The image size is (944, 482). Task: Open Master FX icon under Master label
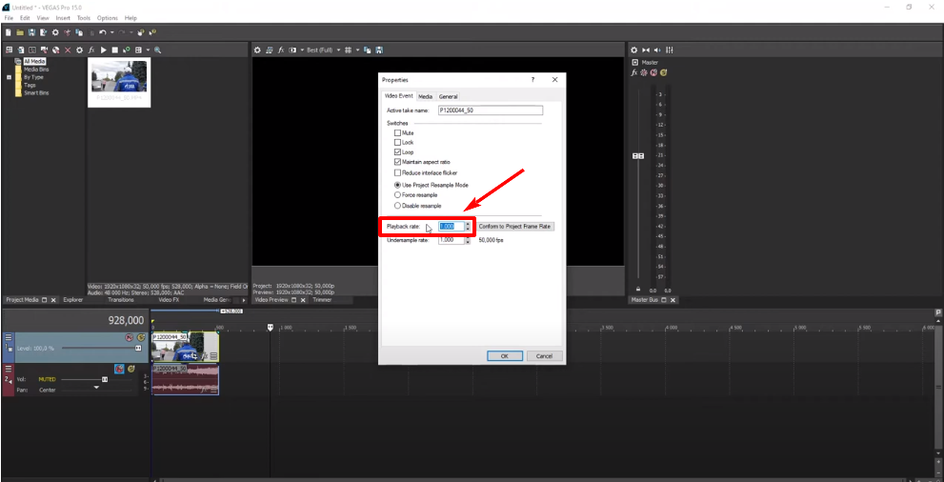634,73
